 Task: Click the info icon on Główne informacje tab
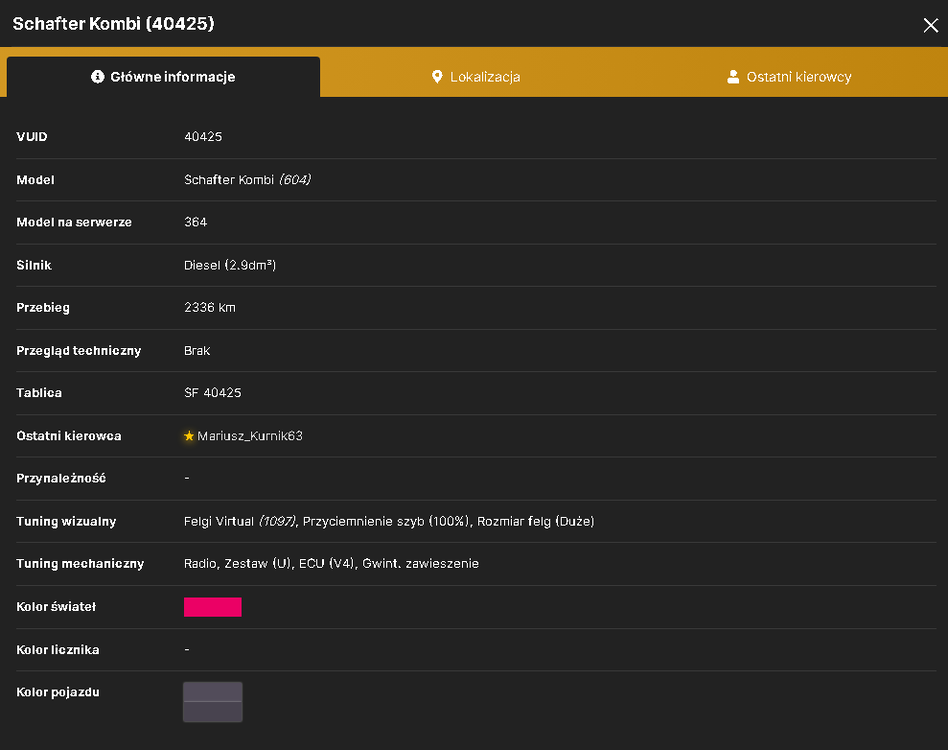pyautogui.click(x=97, y=77)
